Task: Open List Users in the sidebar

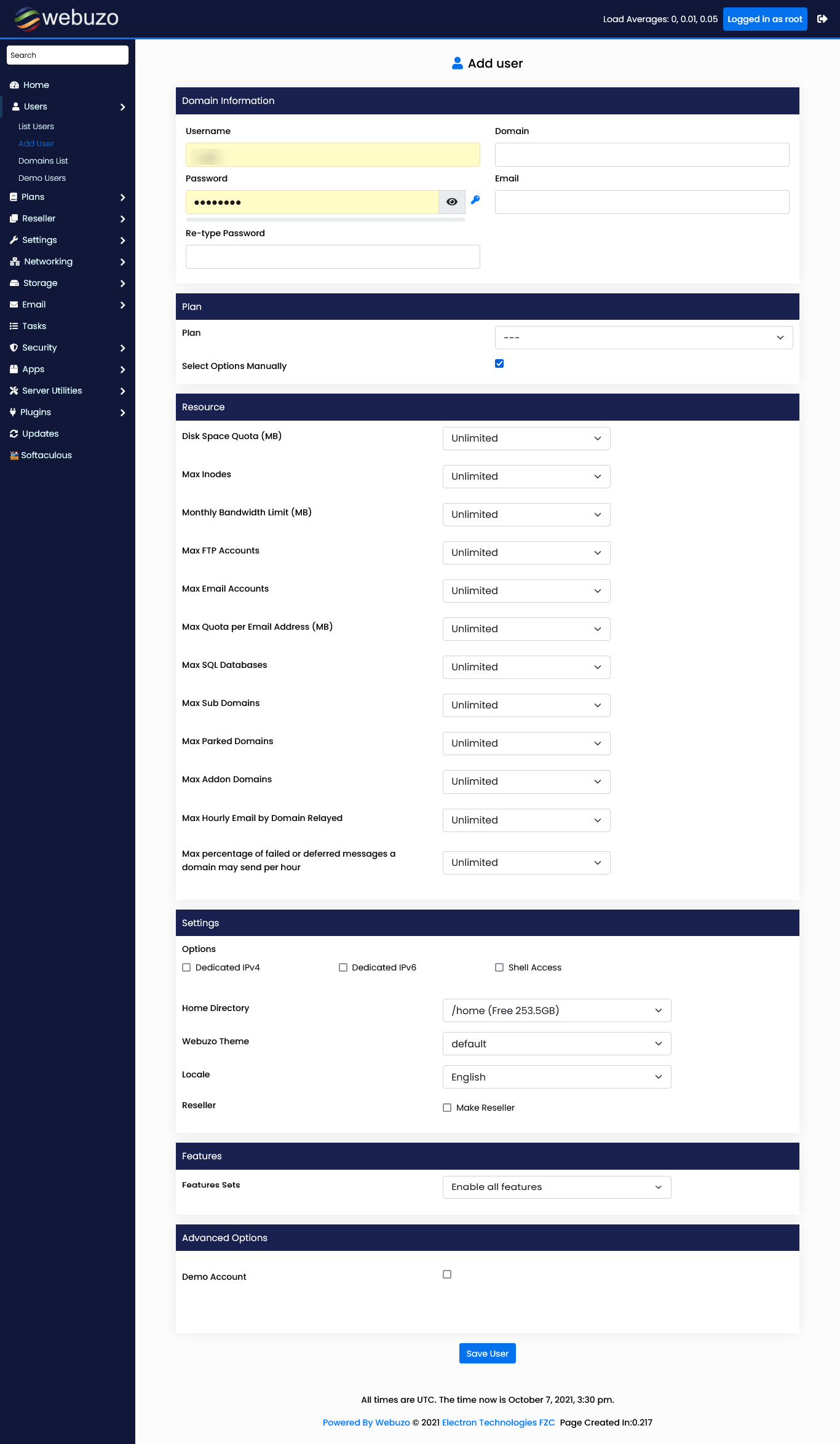Action: 36,127
